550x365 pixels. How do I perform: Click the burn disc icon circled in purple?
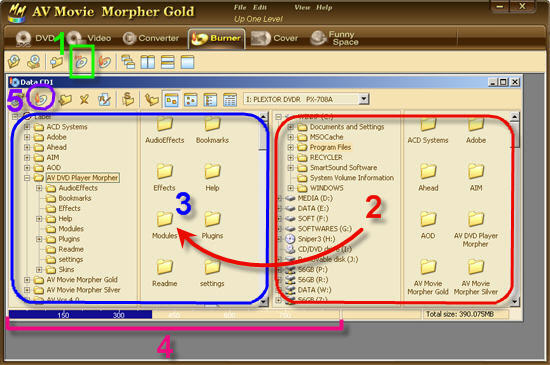[x=41, y=99]
